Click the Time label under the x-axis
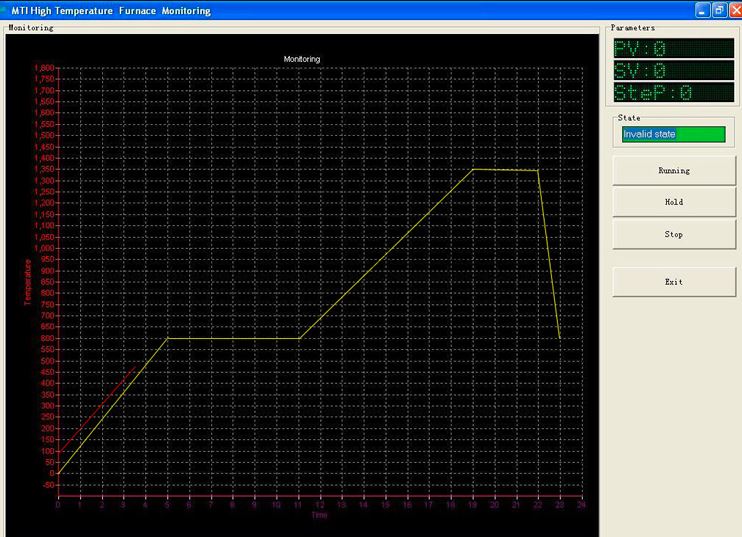742x537 pixels. tap(319, 516)
